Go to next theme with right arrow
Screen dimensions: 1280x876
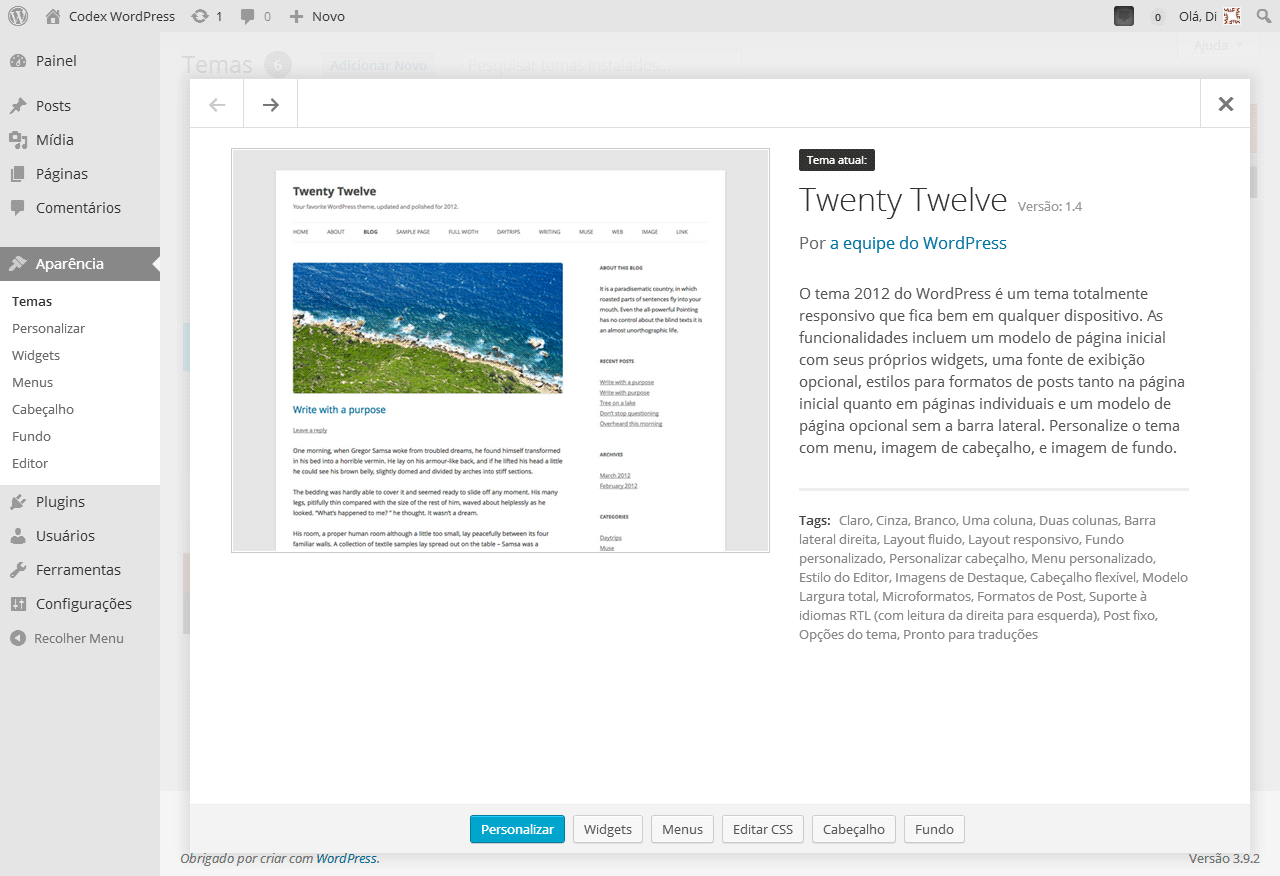(270, 104)
